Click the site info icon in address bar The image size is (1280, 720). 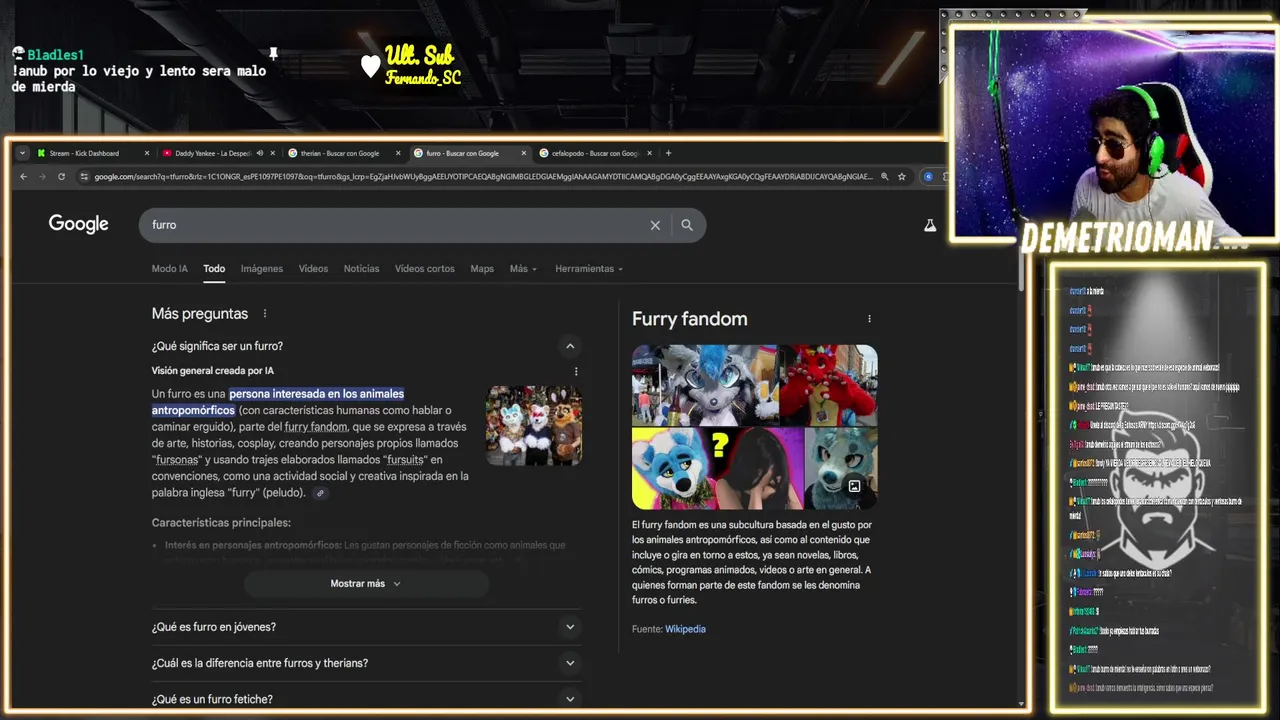(x=84, y=177)
